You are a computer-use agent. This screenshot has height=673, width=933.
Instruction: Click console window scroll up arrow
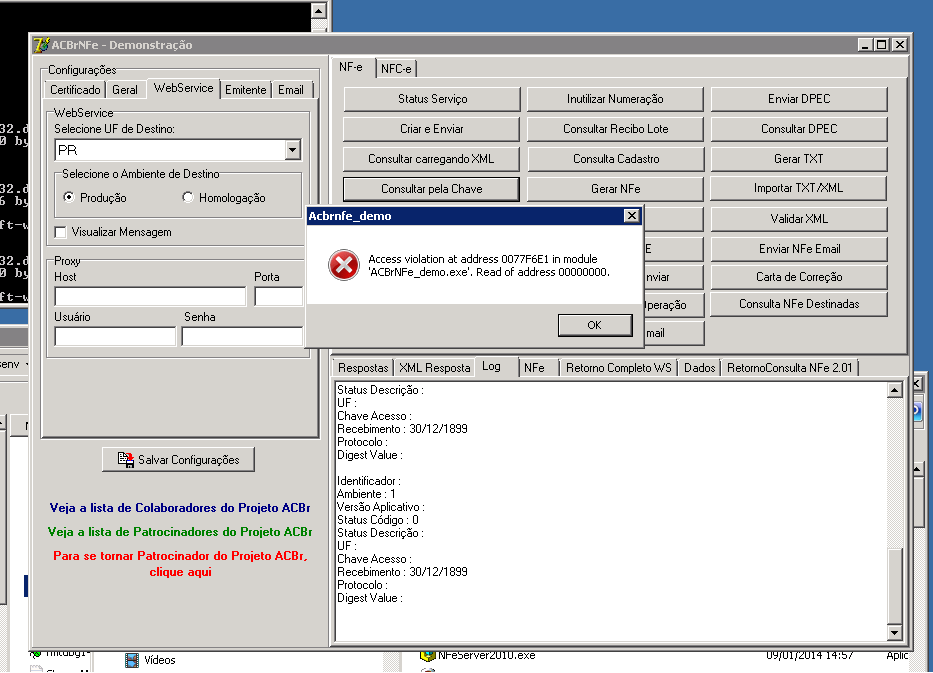(319, 11)
